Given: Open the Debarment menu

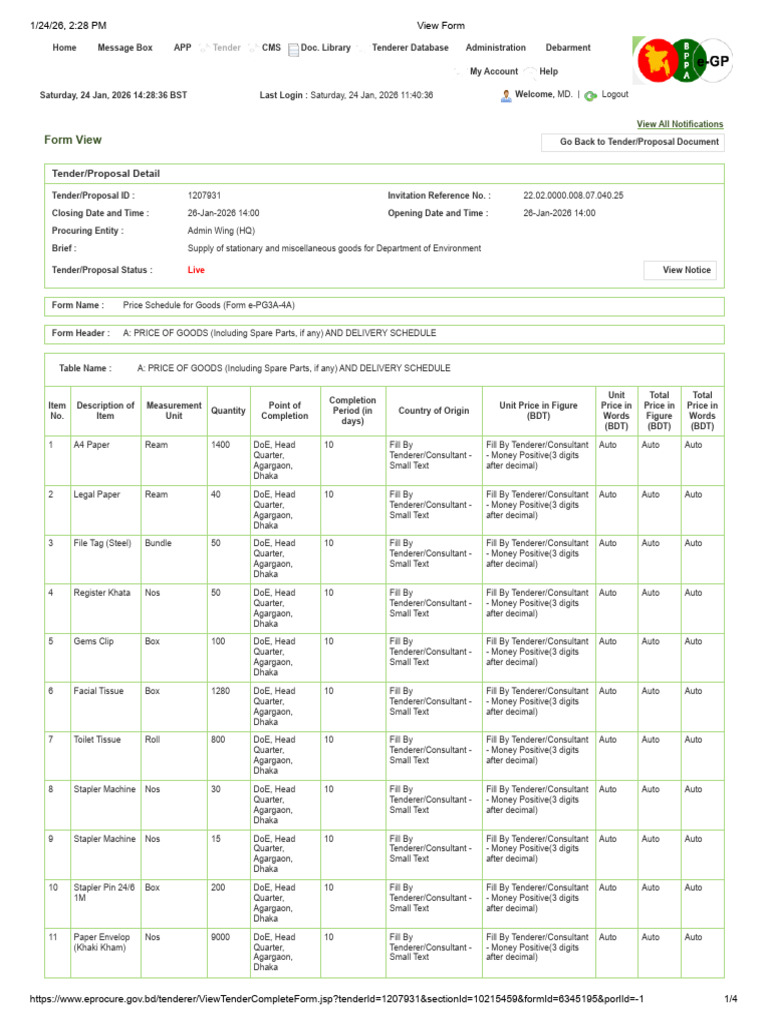Looking at the screenshot, I should point(568,48).
